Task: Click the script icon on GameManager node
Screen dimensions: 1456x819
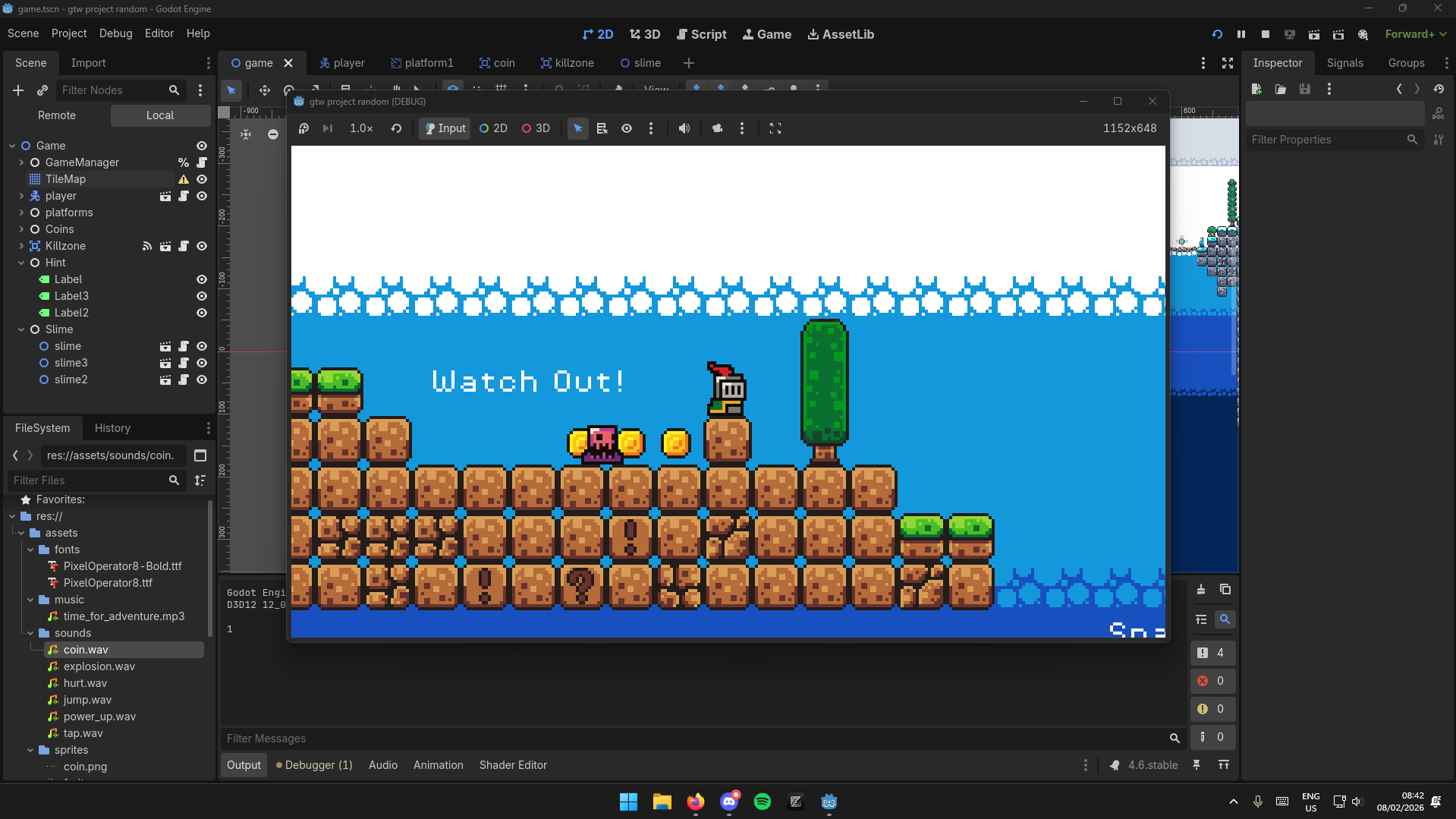Action: point(202,162)
